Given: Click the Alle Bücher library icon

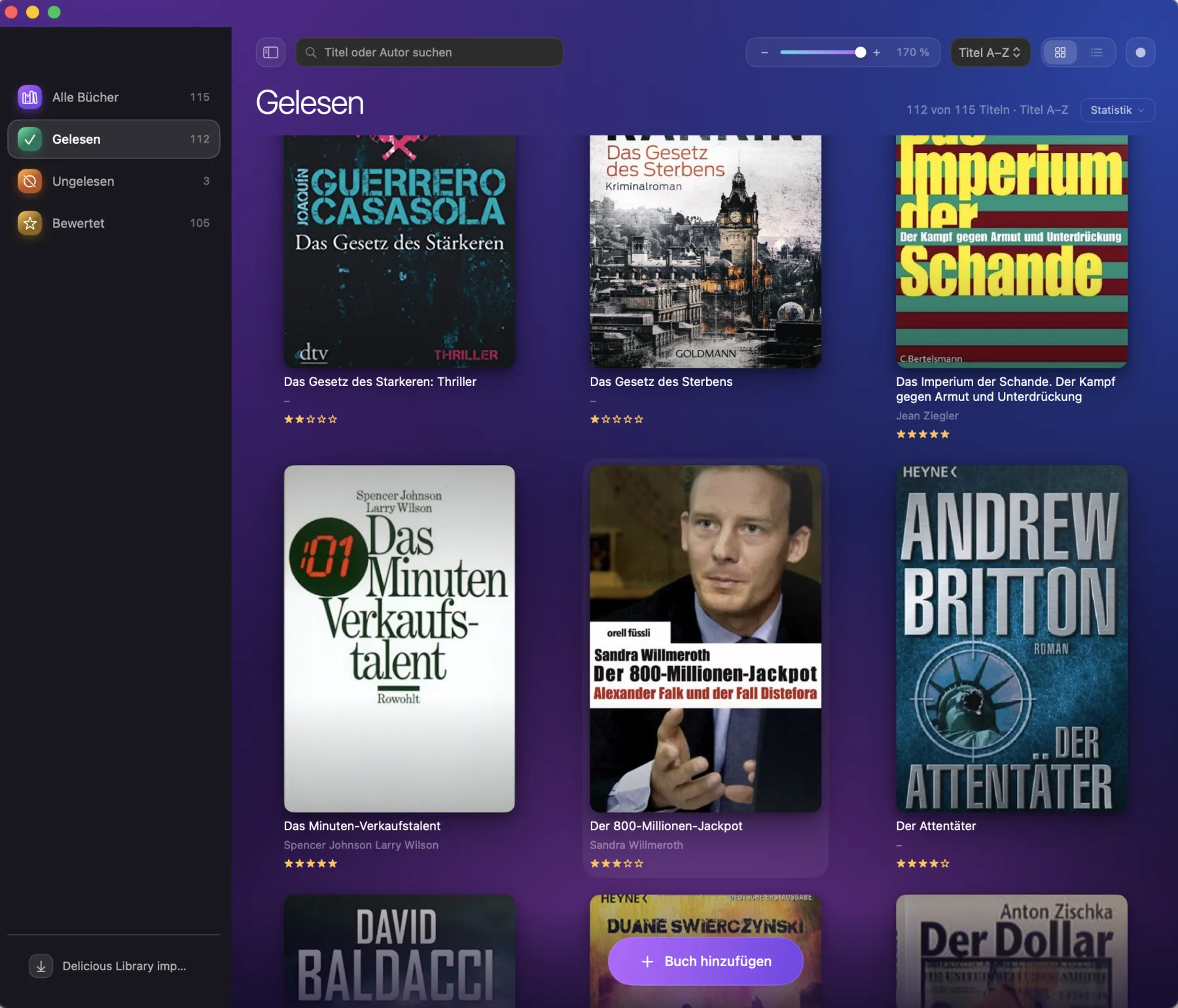Looking at the screenshot, I should tap(29, 97).
